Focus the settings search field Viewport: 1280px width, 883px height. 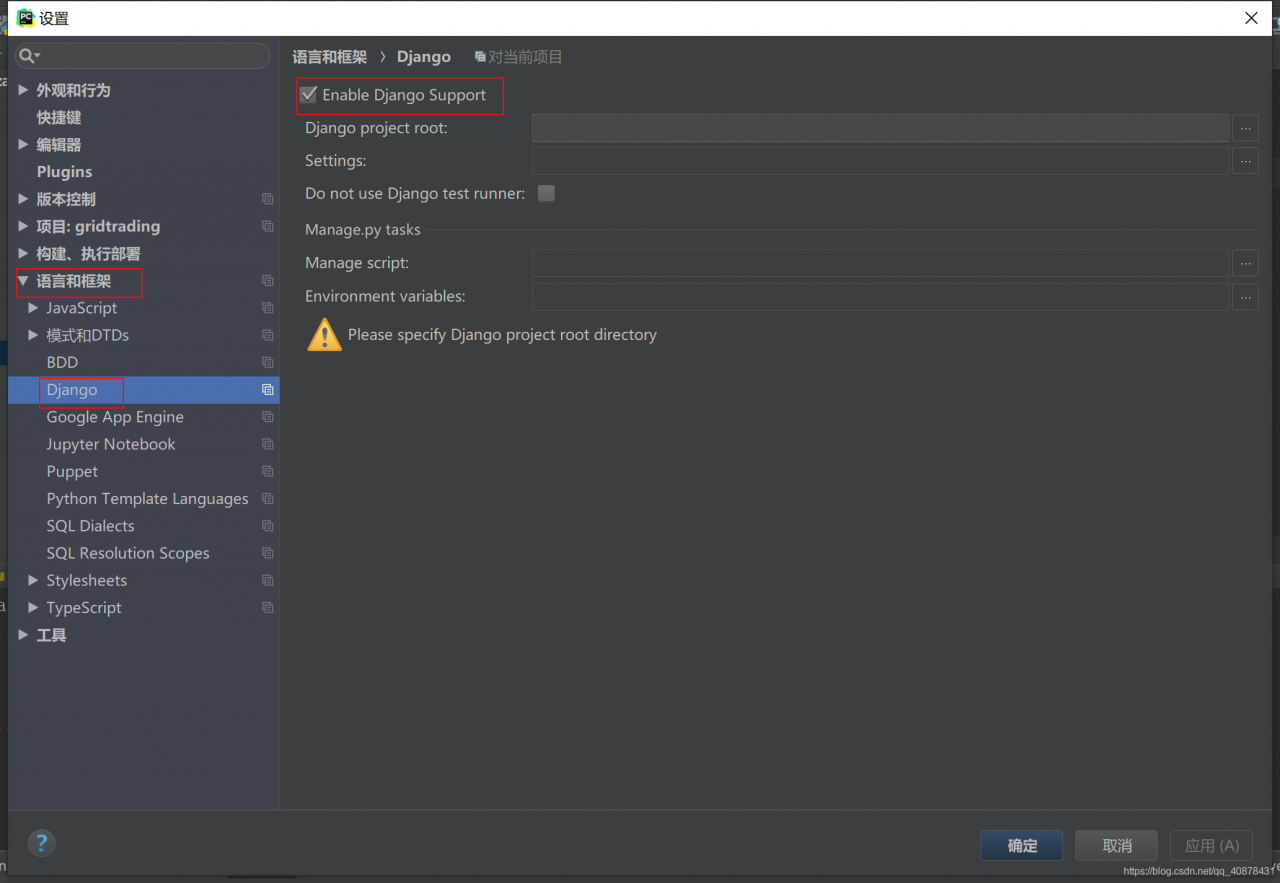coord(143,56)
